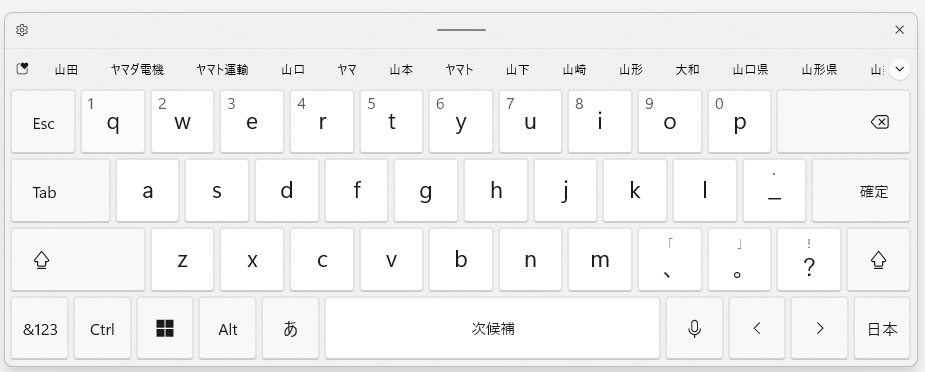
Task: Select the suggestion 山形県
Action: pos(819,70)
